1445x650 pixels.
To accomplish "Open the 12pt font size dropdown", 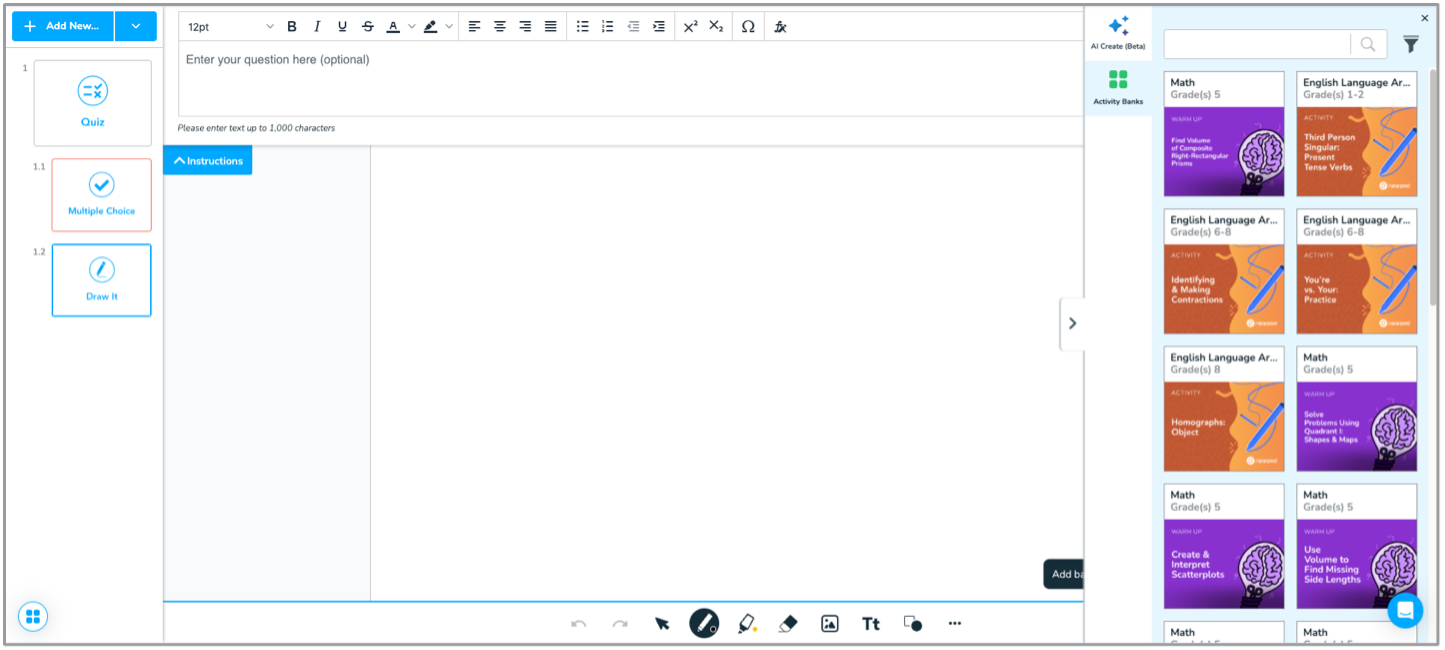I will click(230, 27).
